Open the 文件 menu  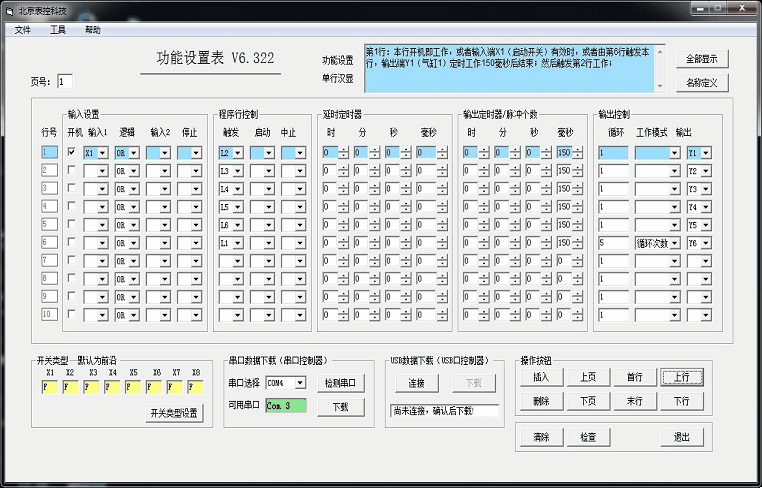point(22,30)
